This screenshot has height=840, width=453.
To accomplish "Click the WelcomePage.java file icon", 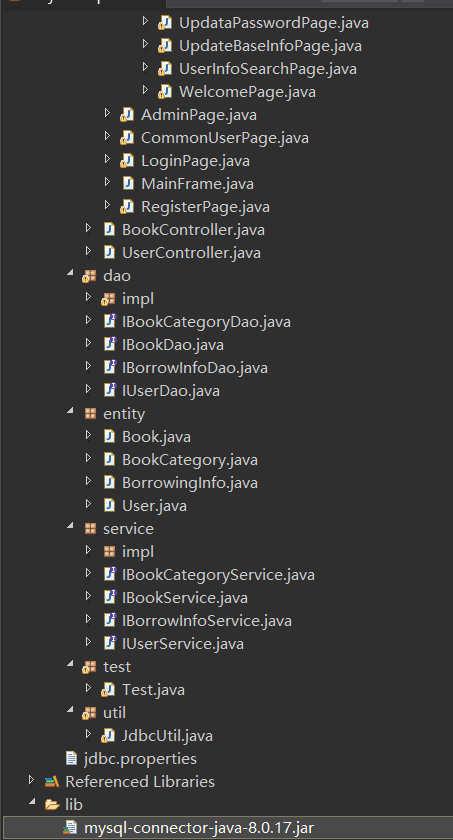I will 165,92.
